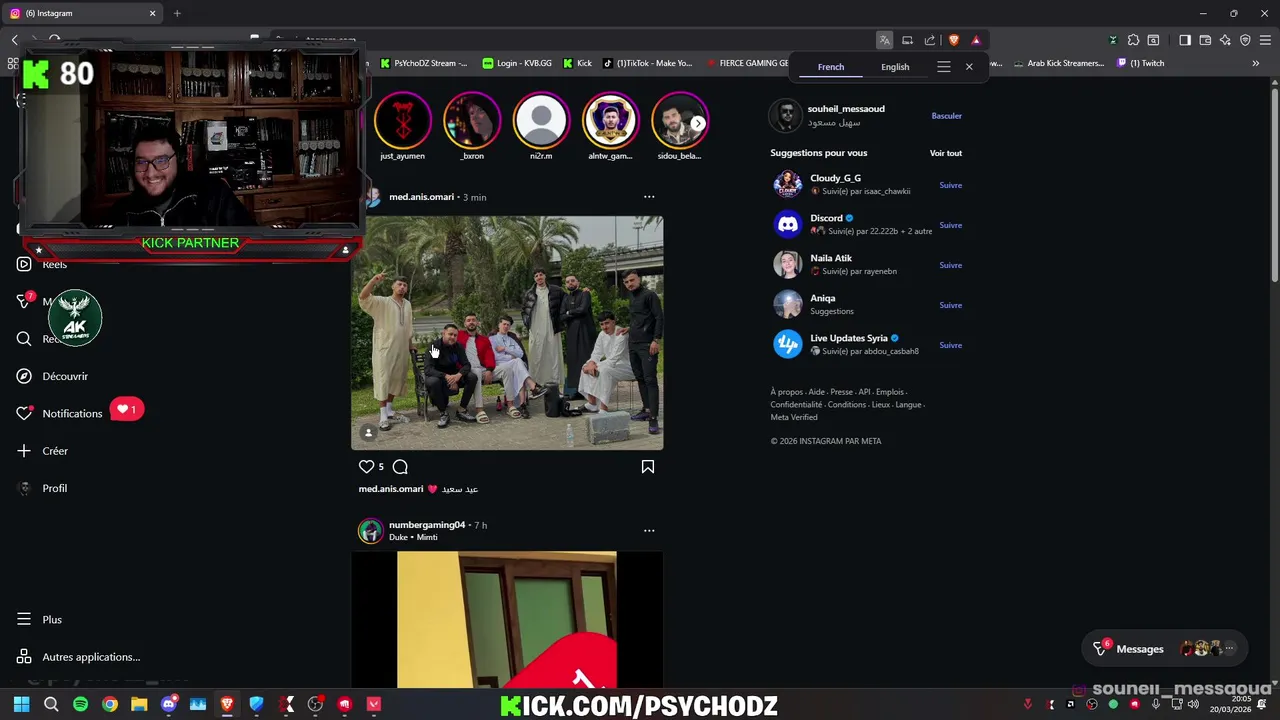Open the Meta Verified footer link
The height and width of the screenshot is (720, 1280).
[x=794, y=417]
